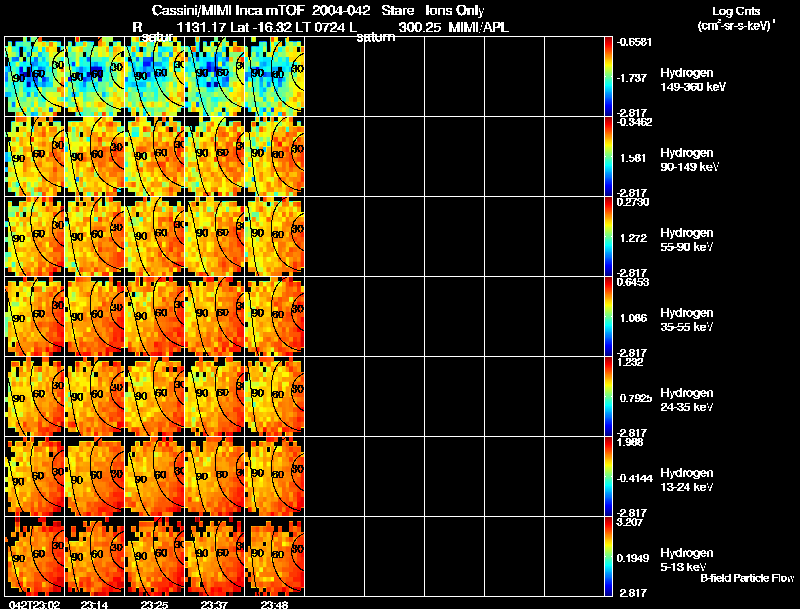
Task: Click the 042T23:02 time label
Action: [x=34, y=604]
